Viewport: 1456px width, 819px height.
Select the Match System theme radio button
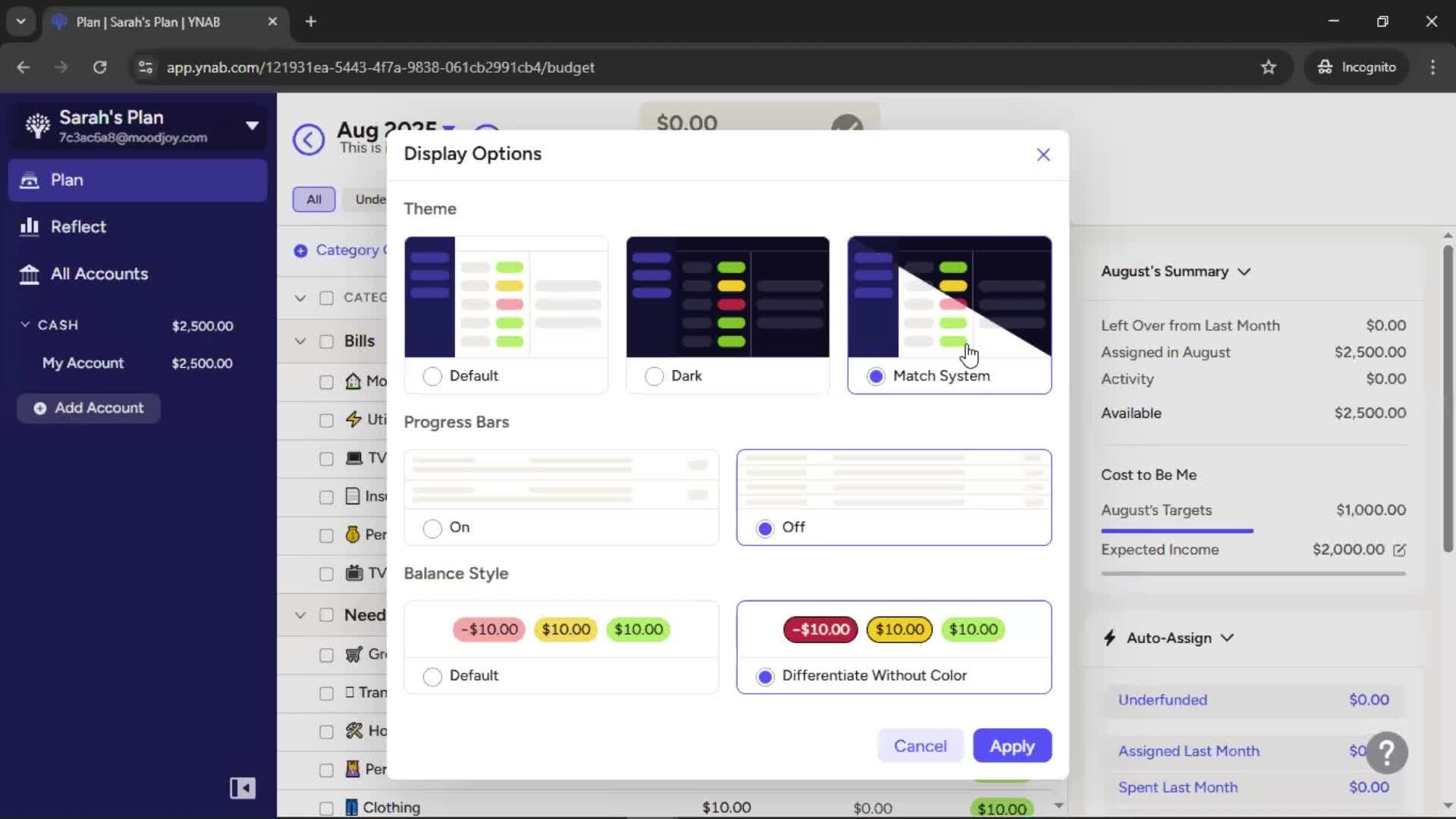click(876, 376)
